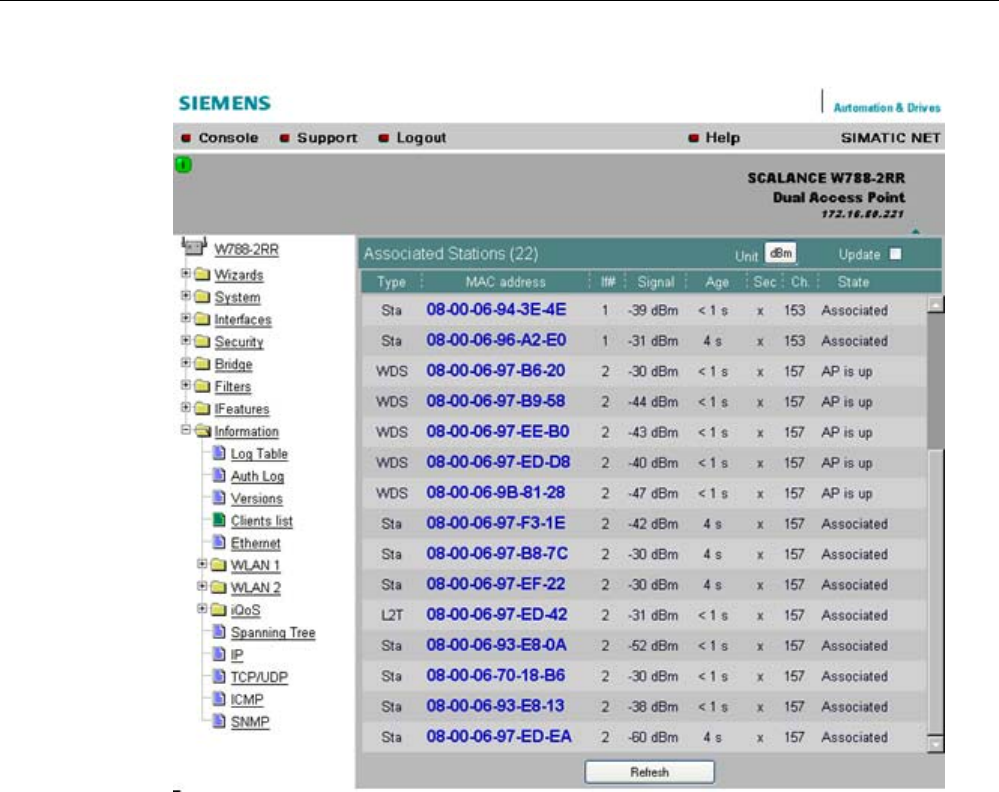Click the scrollbar up arrow

[935, 305]
